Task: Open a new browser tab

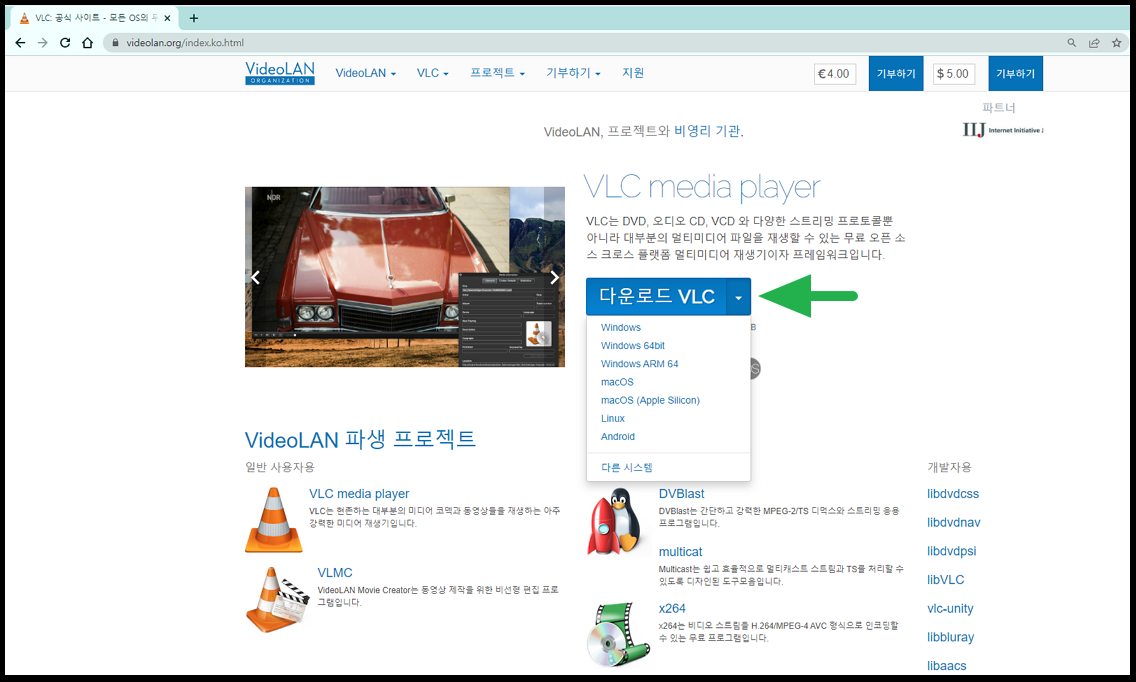Action: pyautogui.click(x=193, y=18)
